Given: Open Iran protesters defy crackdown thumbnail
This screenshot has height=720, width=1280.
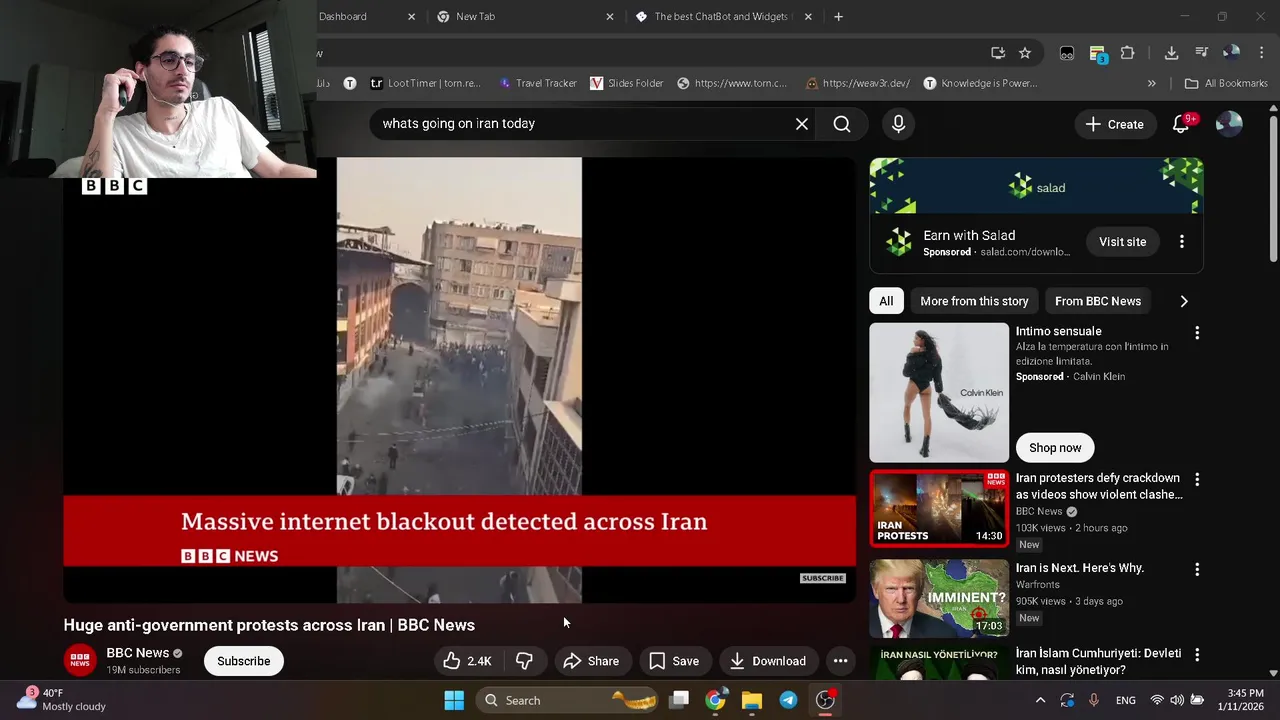Looking at the screenshot, I should 939,509.
